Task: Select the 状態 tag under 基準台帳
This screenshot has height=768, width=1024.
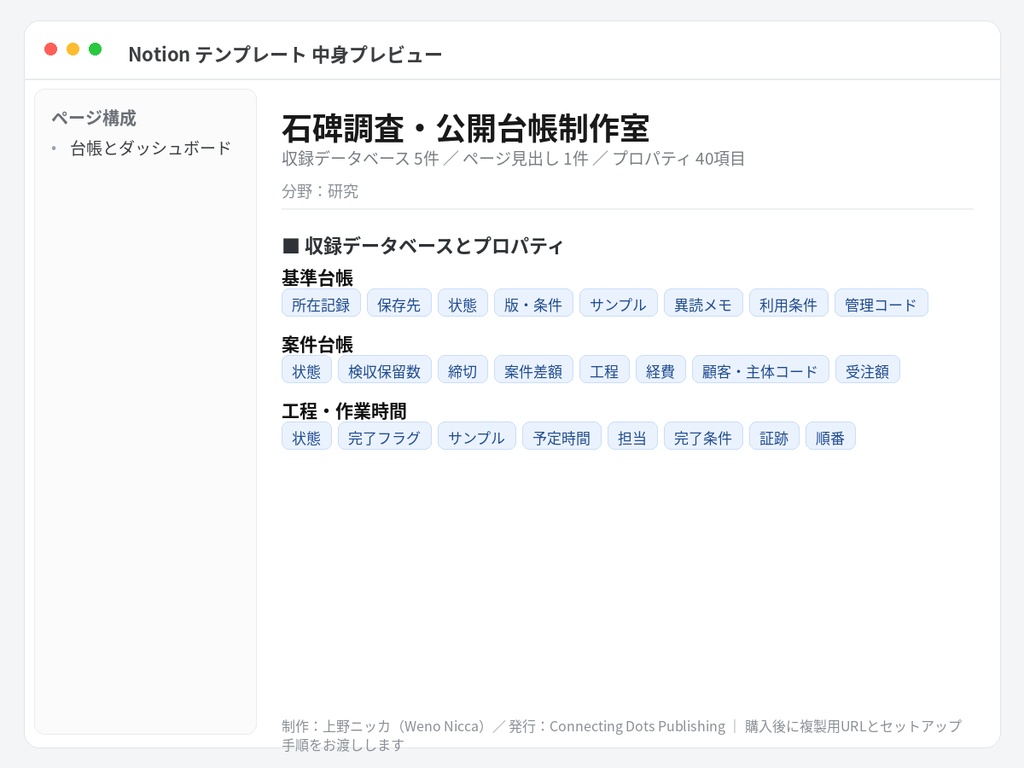Action: click(462, 304)
